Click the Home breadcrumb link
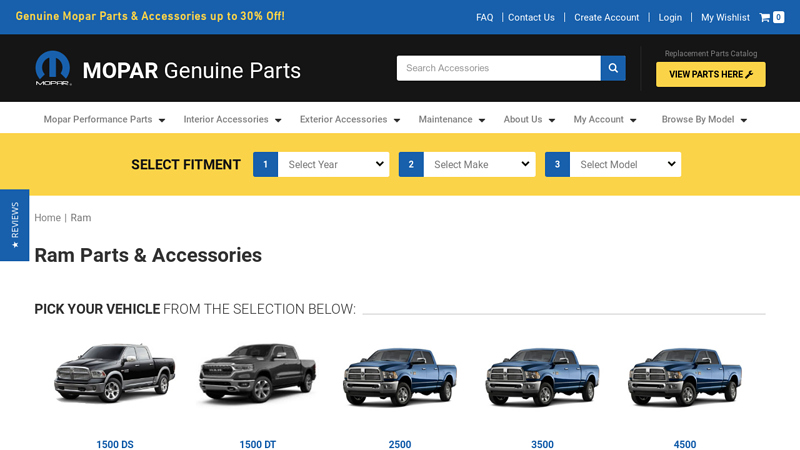The height and width of the screenshot is (450, 800). (x=47, y=218)
